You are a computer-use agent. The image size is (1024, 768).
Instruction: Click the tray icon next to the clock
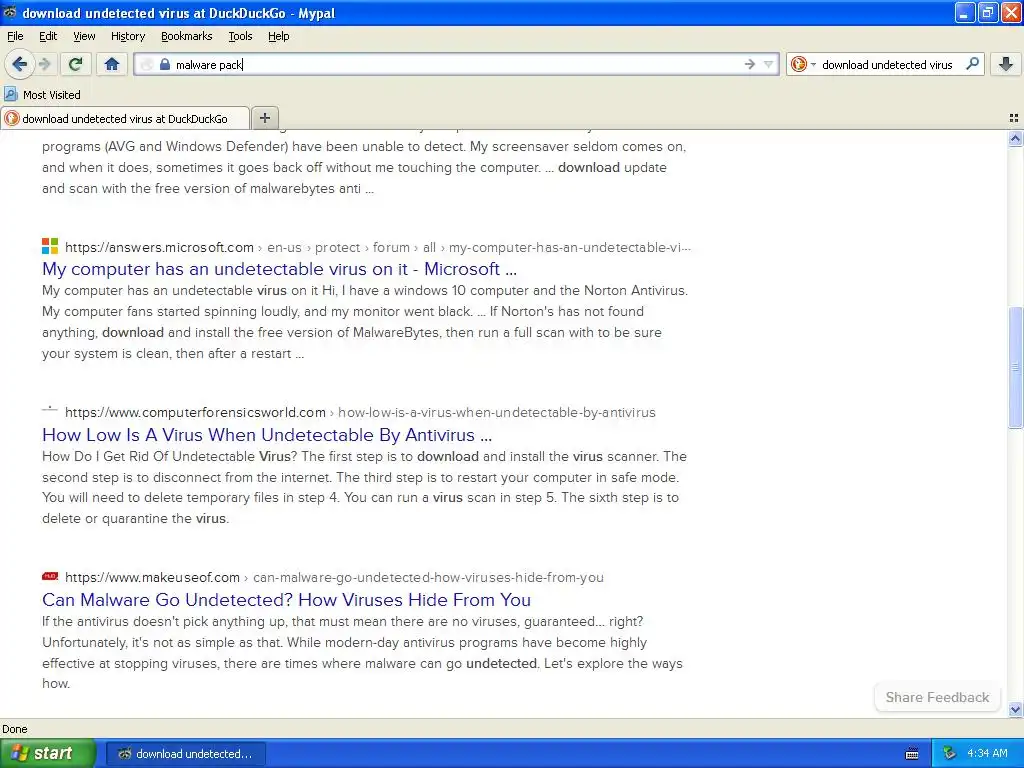click(x=950, y=754)
